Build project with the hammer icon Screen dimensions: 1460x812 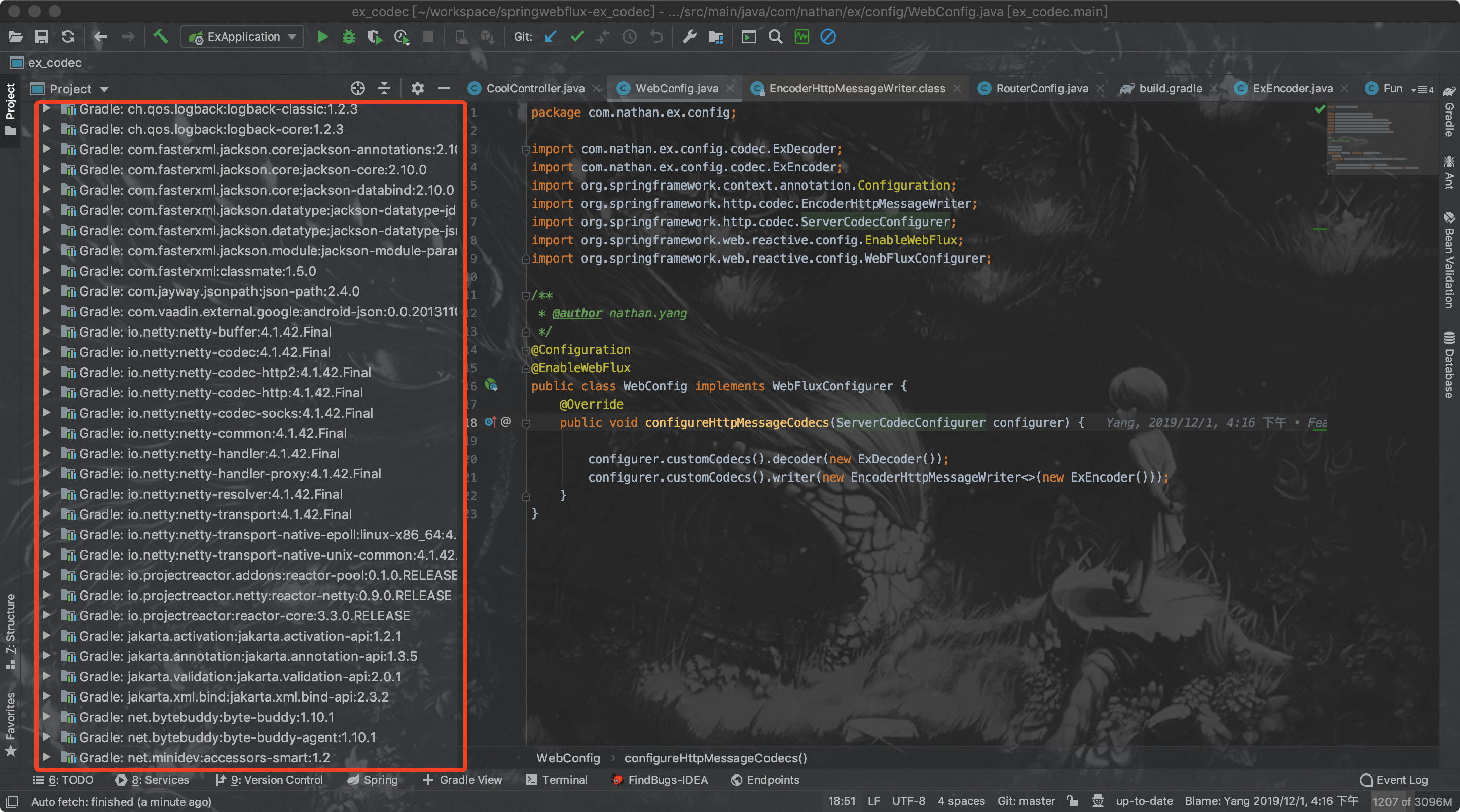(x=160, y=37)
